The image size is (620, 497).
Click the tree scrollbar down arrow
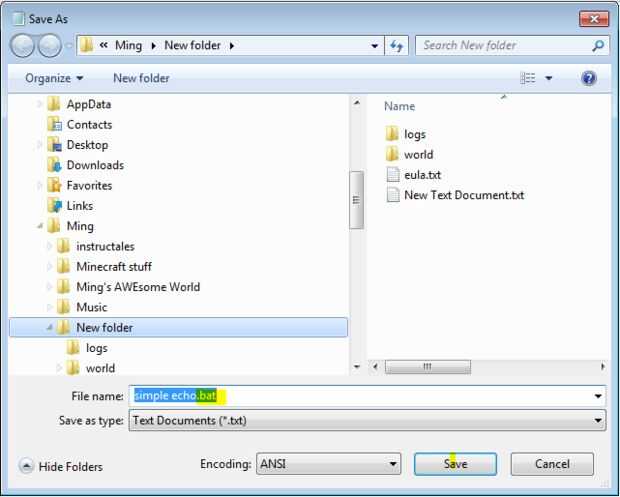(357, 367)
